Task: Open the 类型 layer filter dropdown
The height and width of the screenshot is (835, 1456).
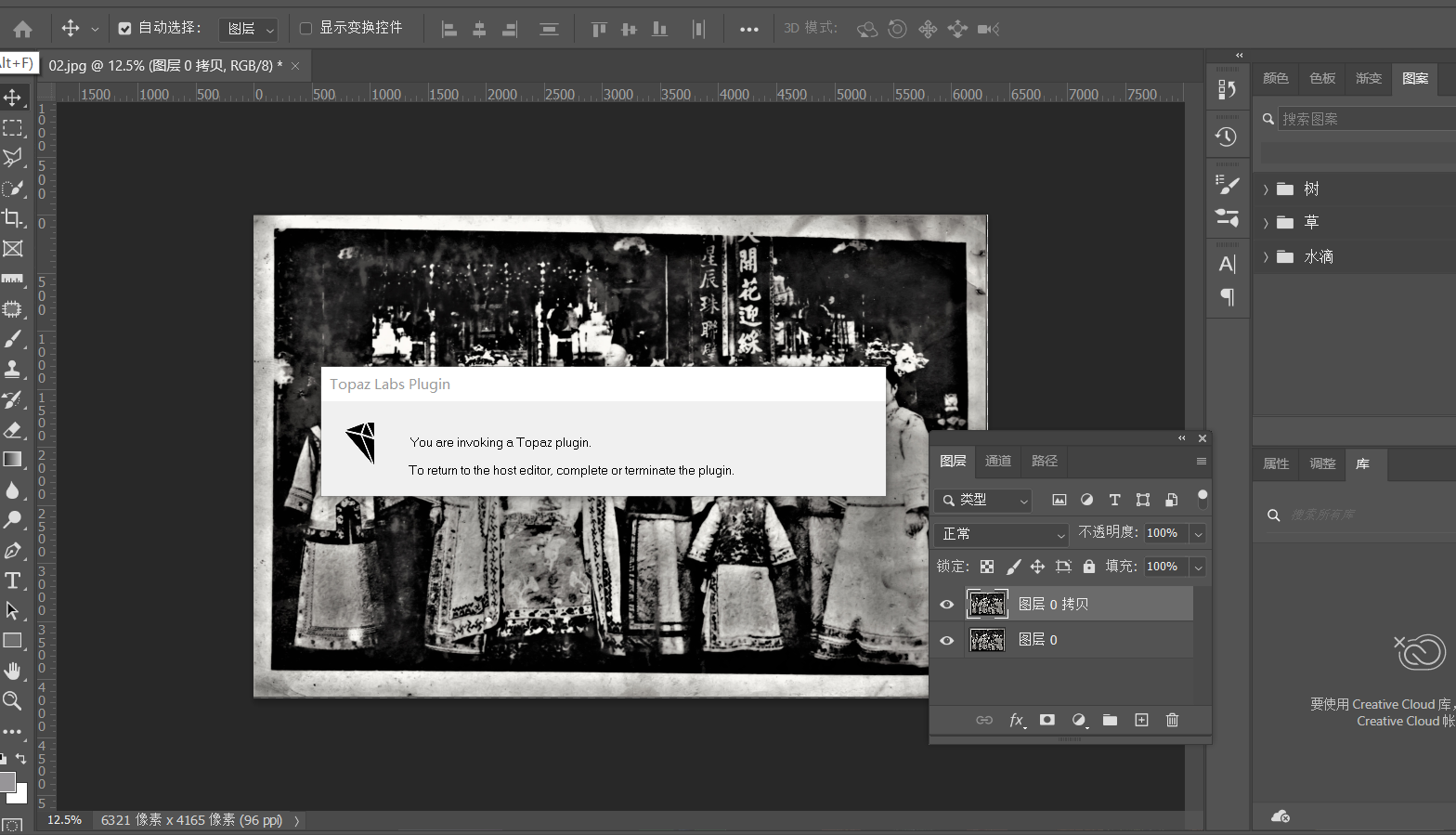Action: [982, 500]
